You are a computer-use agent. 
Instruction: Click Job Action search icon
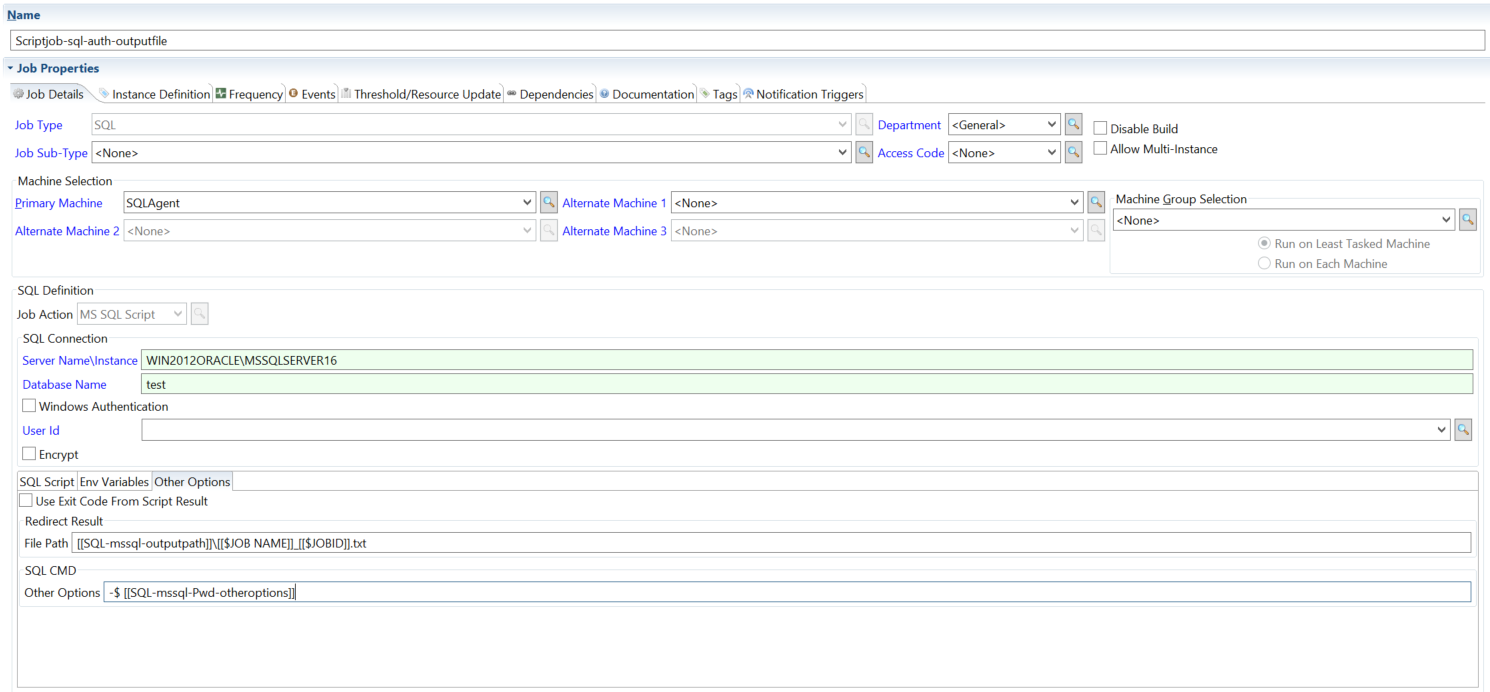click(200, 314)
